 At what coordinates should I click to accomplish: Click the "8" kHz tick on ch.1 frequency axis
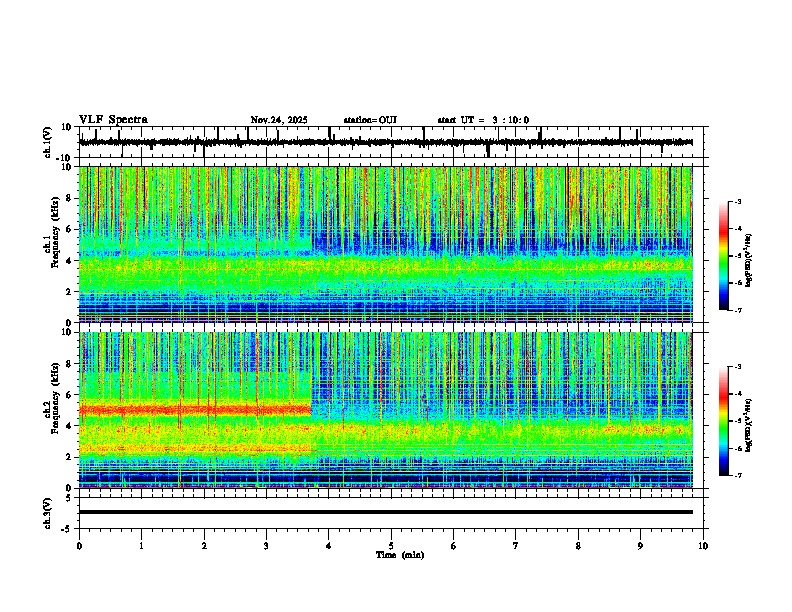coord(70,198)
